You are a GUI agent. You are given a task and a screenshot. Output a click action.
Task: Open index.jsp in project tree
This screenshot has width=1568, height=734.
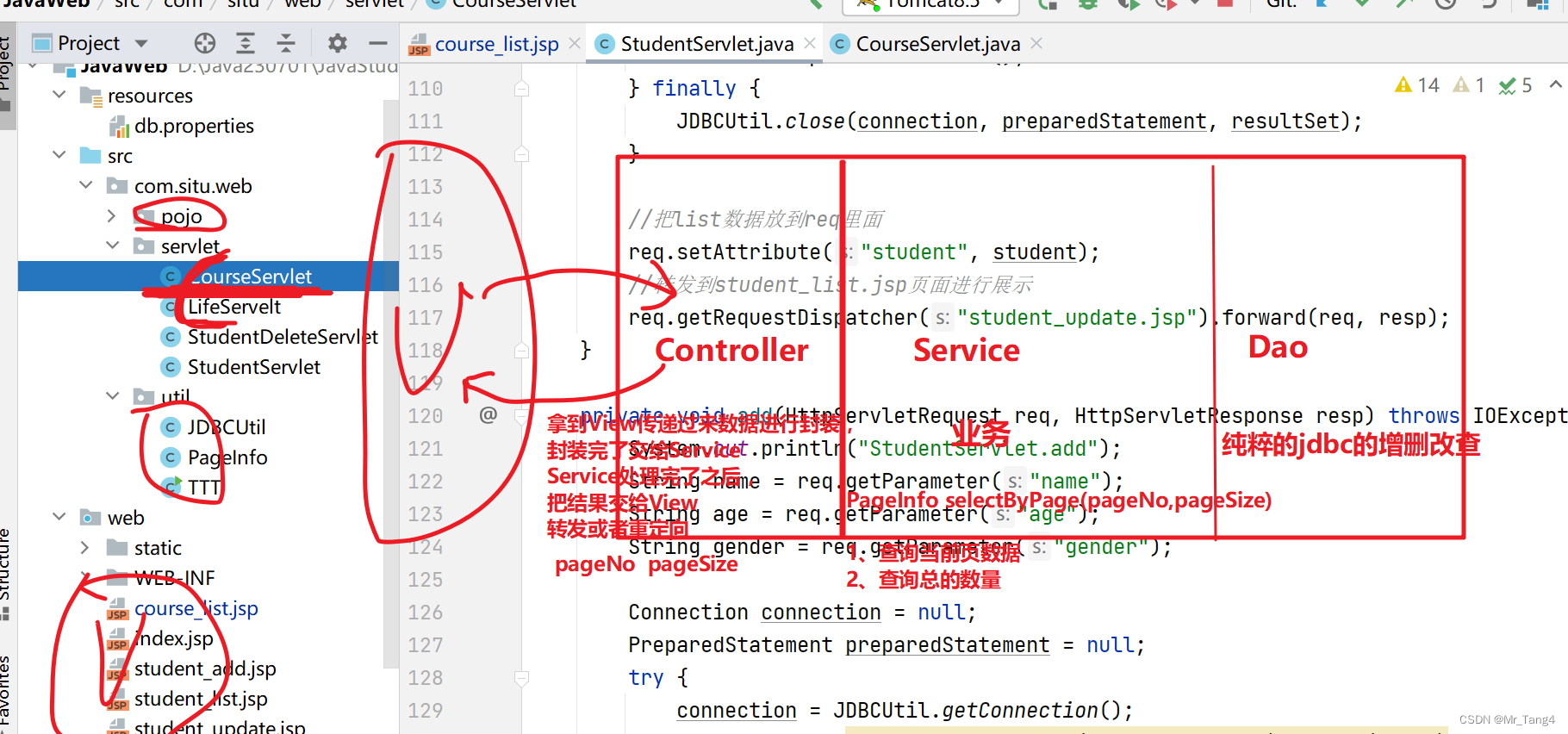point(174,638)
